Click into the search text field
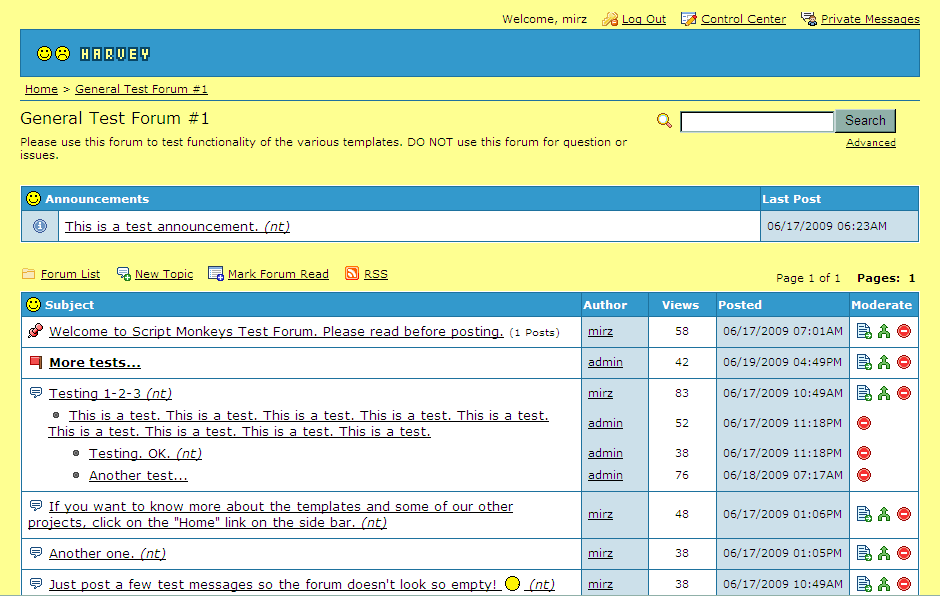This screenshot has width=940, height=596. pyautogui.click(x=757, y=122)
